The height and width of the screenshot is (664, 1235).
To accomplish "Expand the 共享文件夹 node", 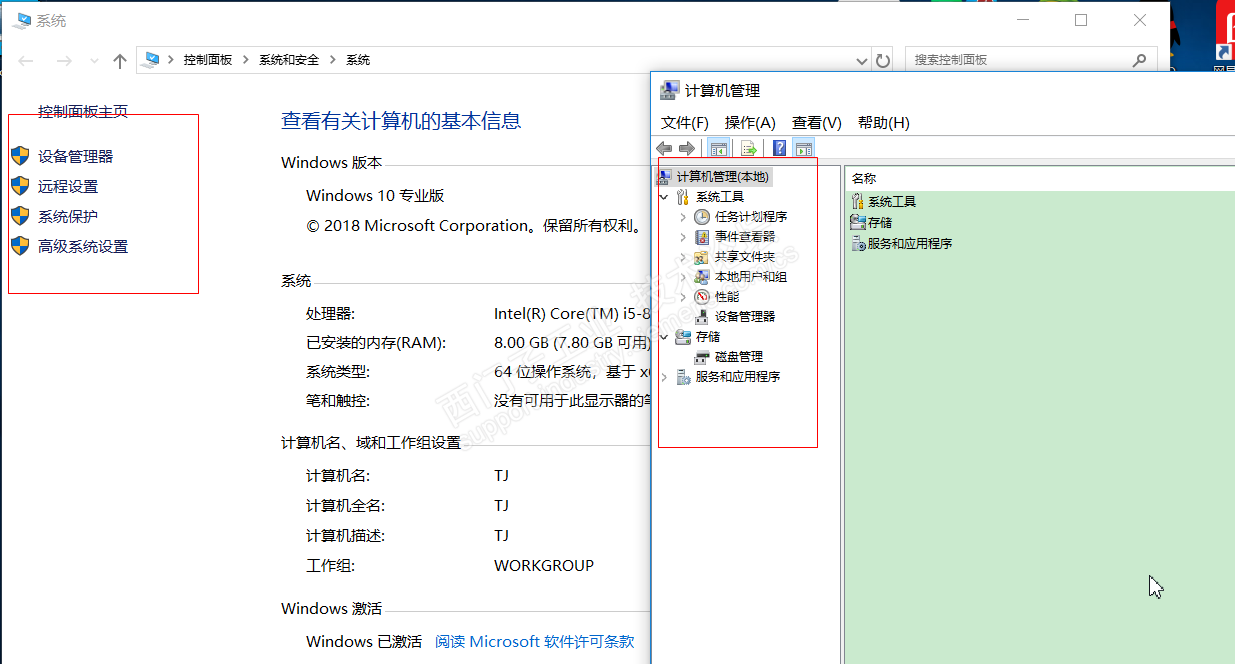I will (x=684, y=257).
